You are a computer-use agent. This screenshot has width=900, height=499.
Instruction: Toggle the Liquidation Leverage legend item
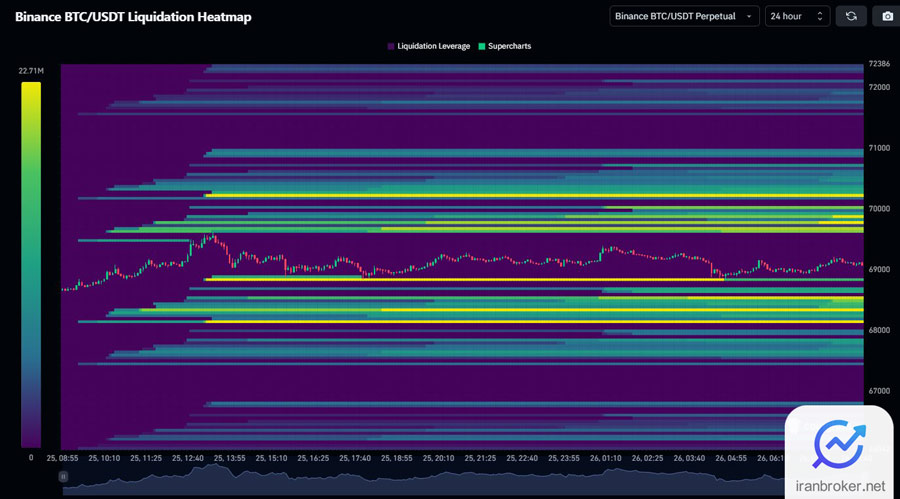point(429,46)
